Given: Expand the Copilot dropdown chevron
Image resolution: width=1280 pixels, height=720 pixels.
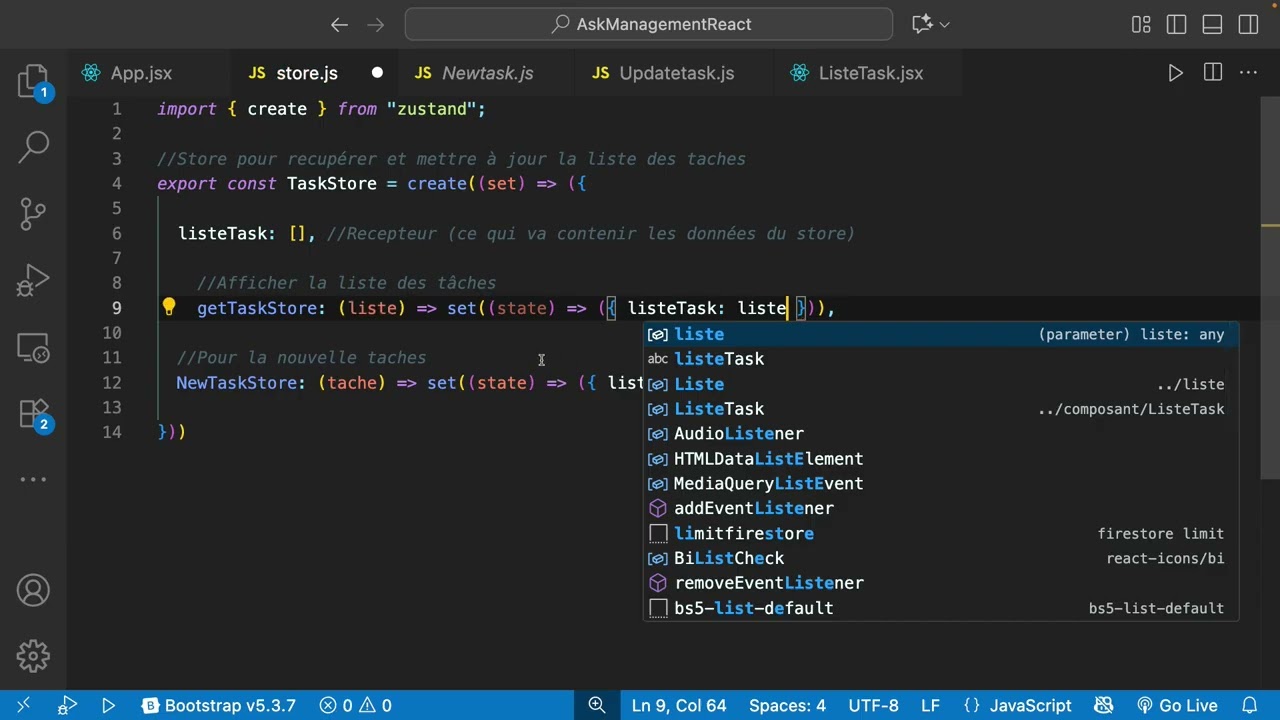Looking at the screenshot, I should click(945, 24).
